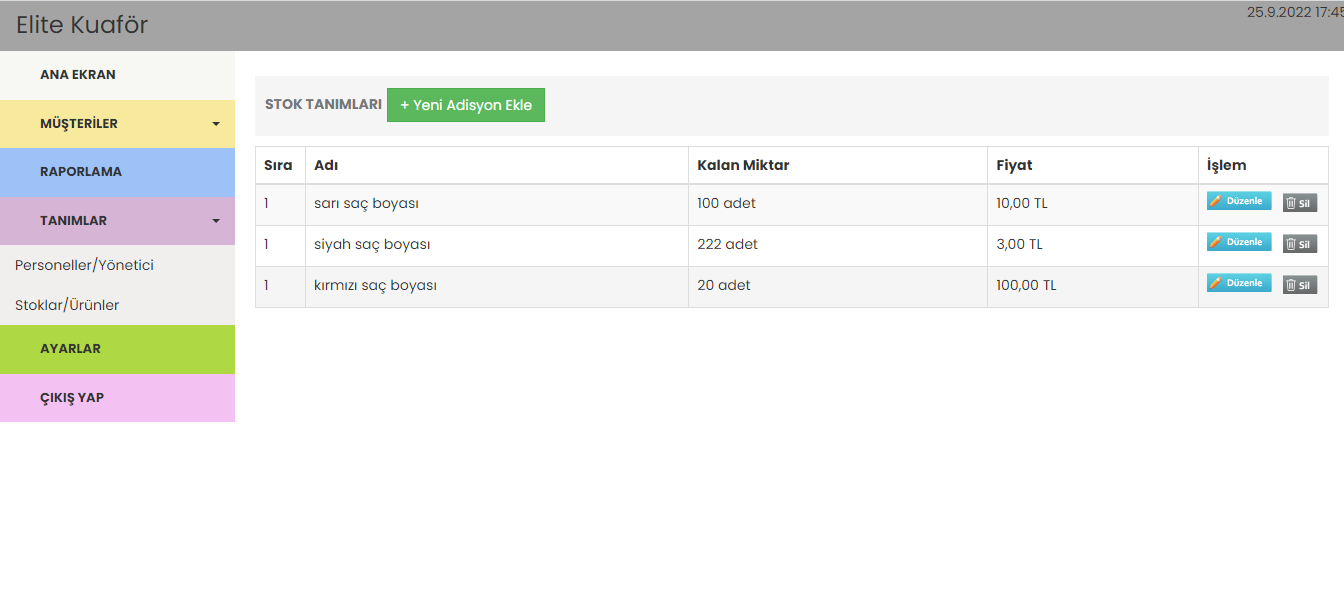The image size is (1344, 615).
Task: Open Personeller/Yönetici link
Action: [x=84, y=265]
